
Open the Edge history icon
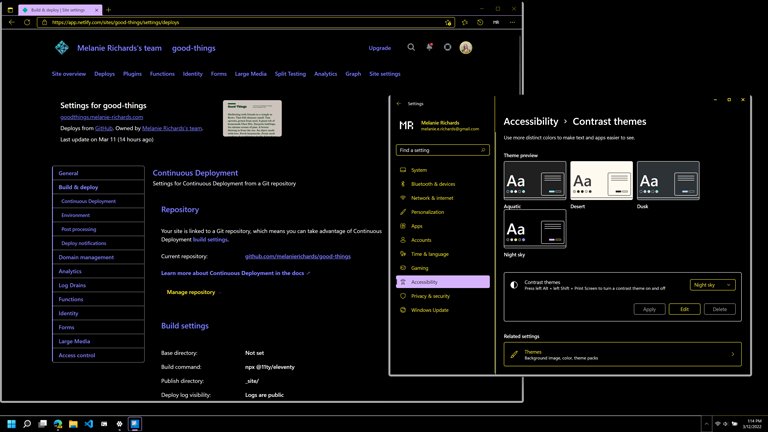(480, 22)
